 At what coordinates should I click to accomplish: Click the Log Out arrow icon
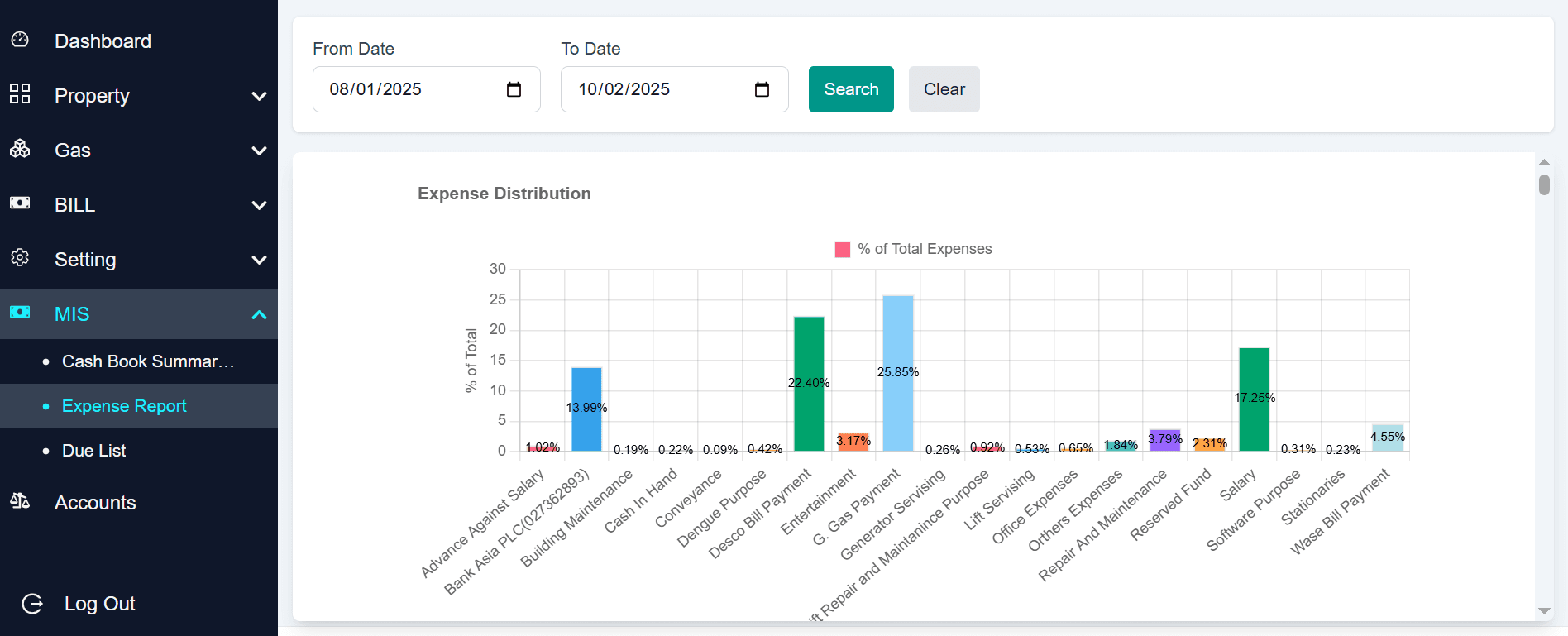pos(32,604)
